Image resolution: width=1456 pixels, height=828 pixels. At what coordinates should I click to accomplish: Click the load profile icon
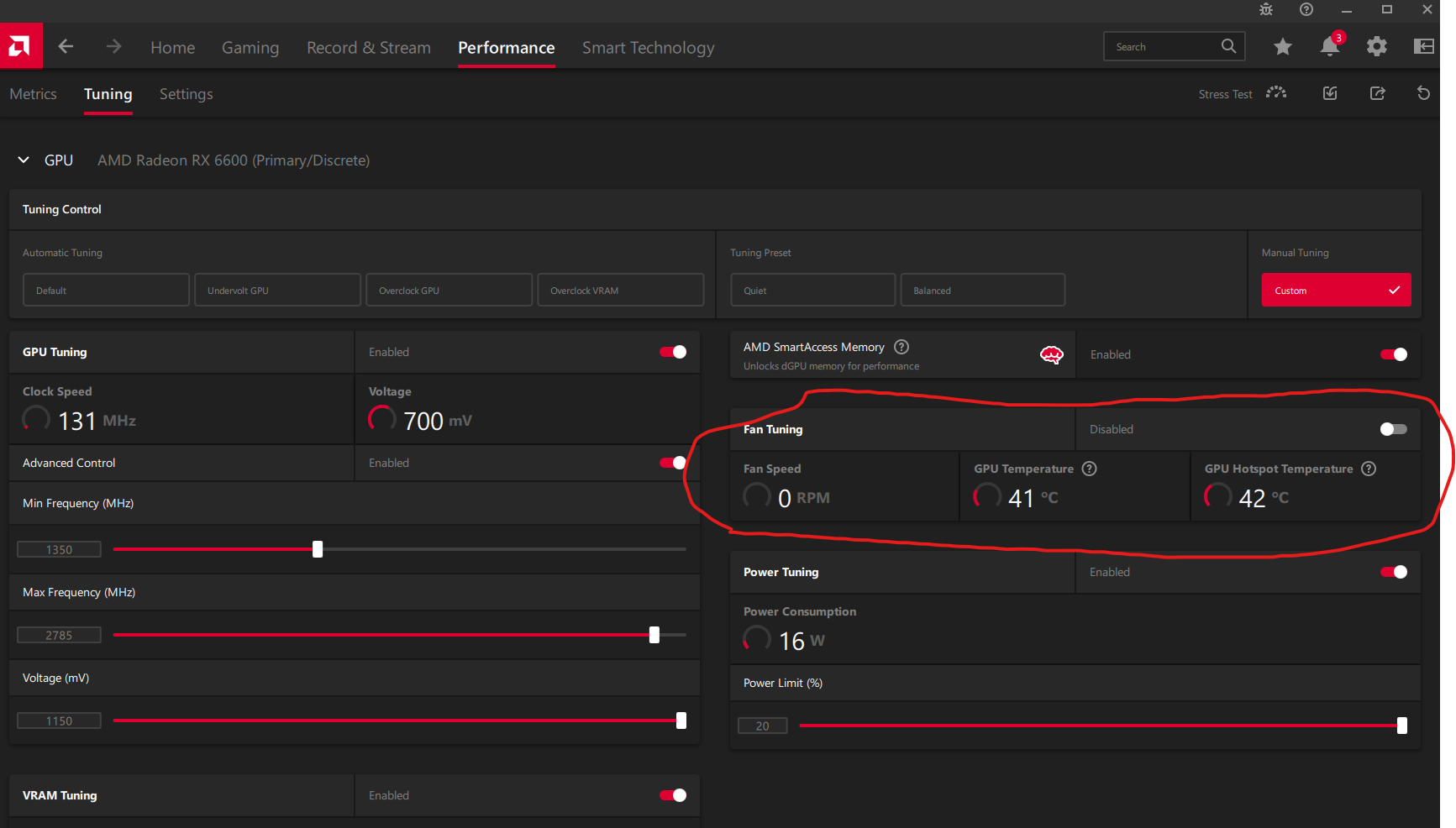[x=1330, y=93]
